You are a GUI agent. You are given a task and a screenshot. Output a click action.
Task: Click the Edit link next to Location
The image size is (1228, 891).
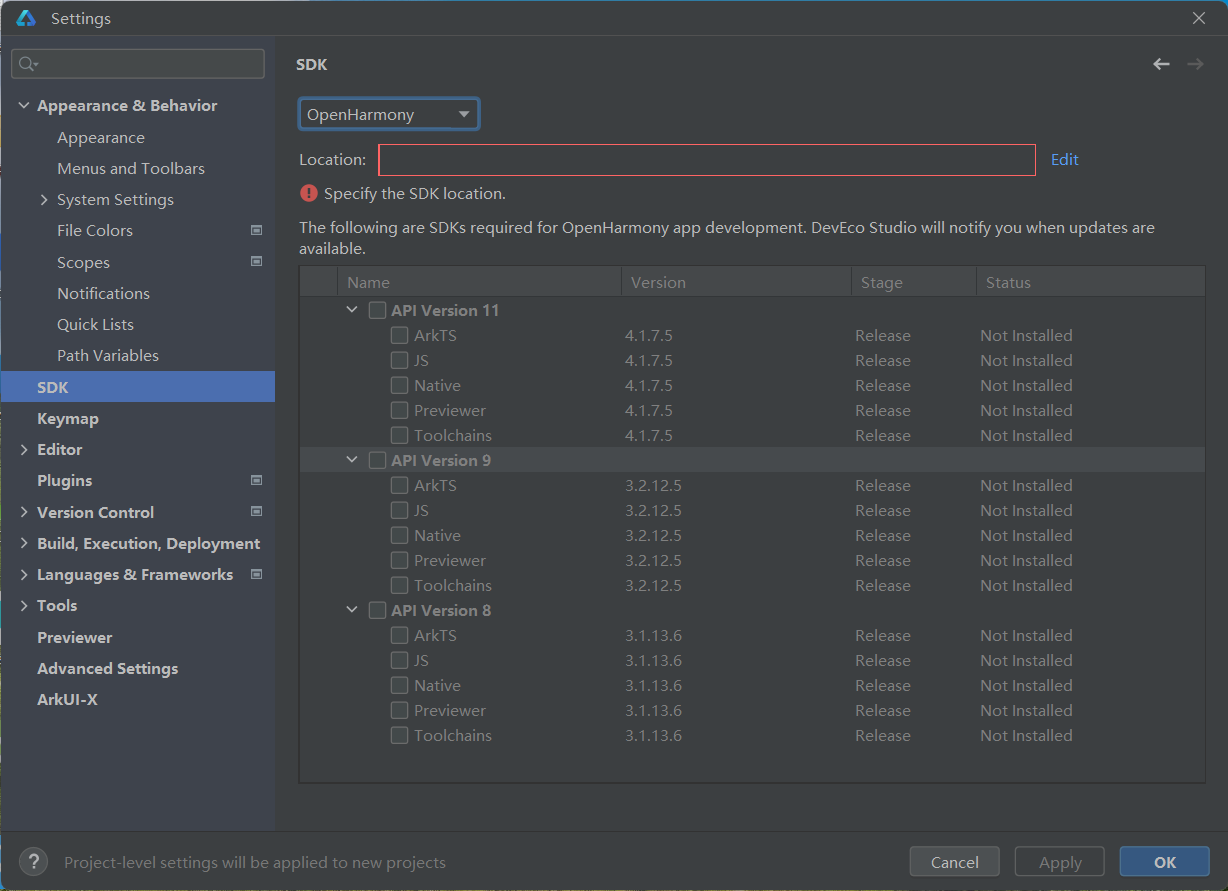[1064, 160]
